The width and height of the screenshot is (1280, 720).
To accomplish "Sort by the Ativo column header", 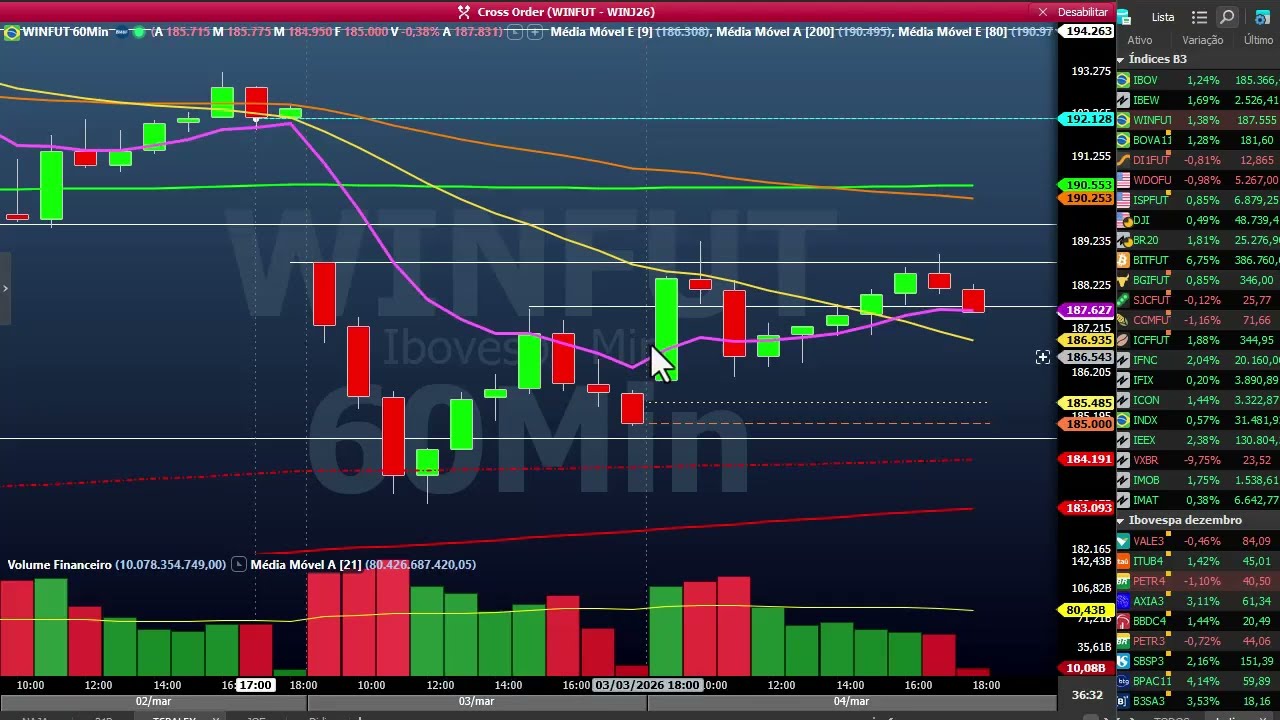I will [1140, 40].
